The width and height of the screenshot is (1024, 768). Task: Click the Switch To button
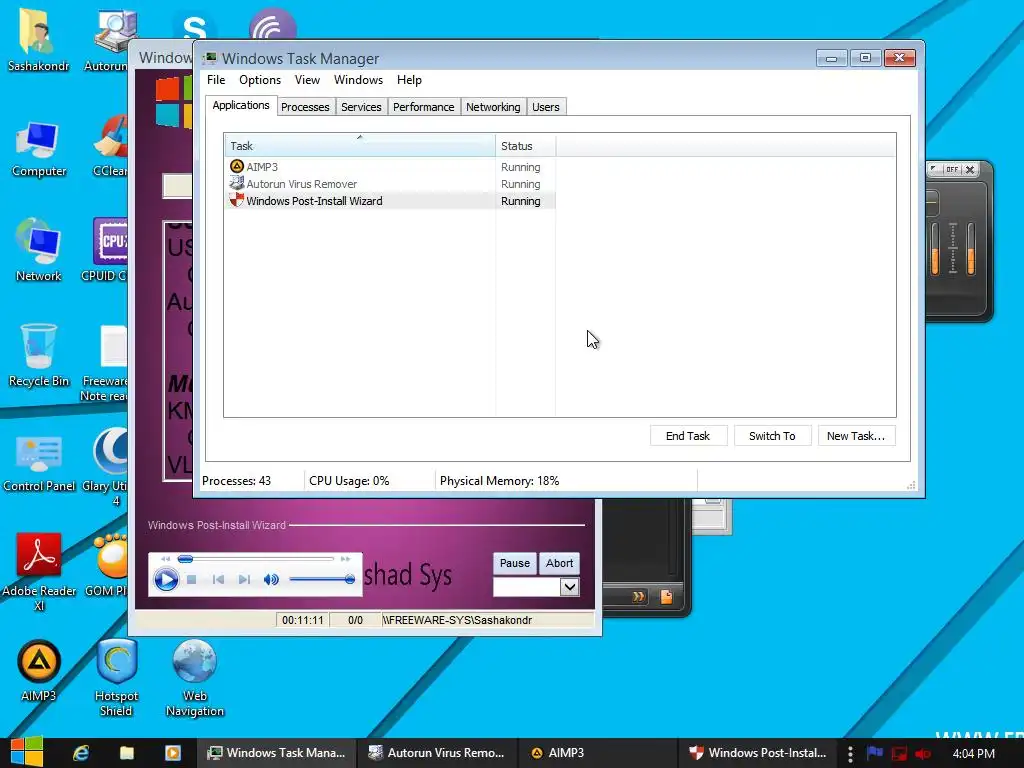pos(772,436)
